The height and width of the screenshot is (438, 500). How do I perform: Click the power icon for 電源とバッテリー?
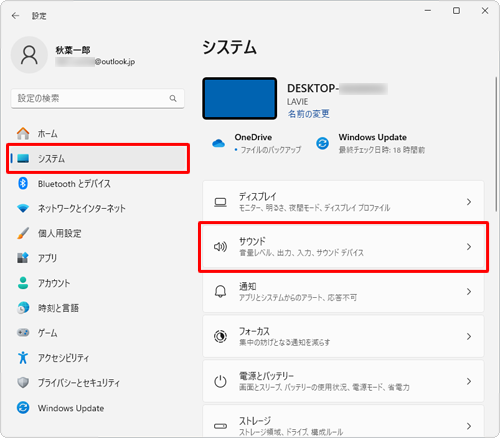220,381
